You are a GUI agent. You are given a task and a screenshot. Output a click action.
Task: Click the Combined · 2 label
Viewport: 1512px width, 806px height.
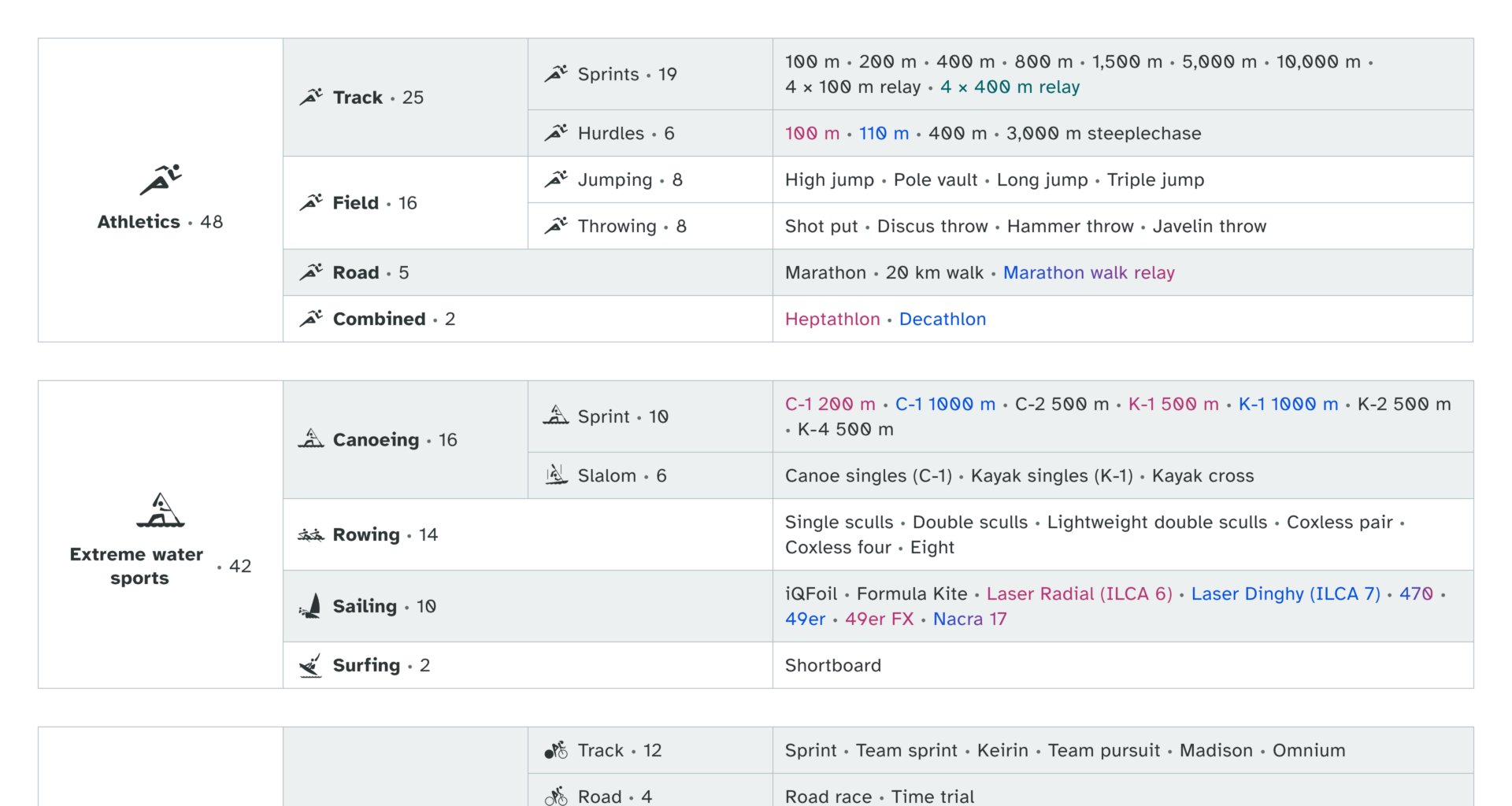tap(394, 319)
